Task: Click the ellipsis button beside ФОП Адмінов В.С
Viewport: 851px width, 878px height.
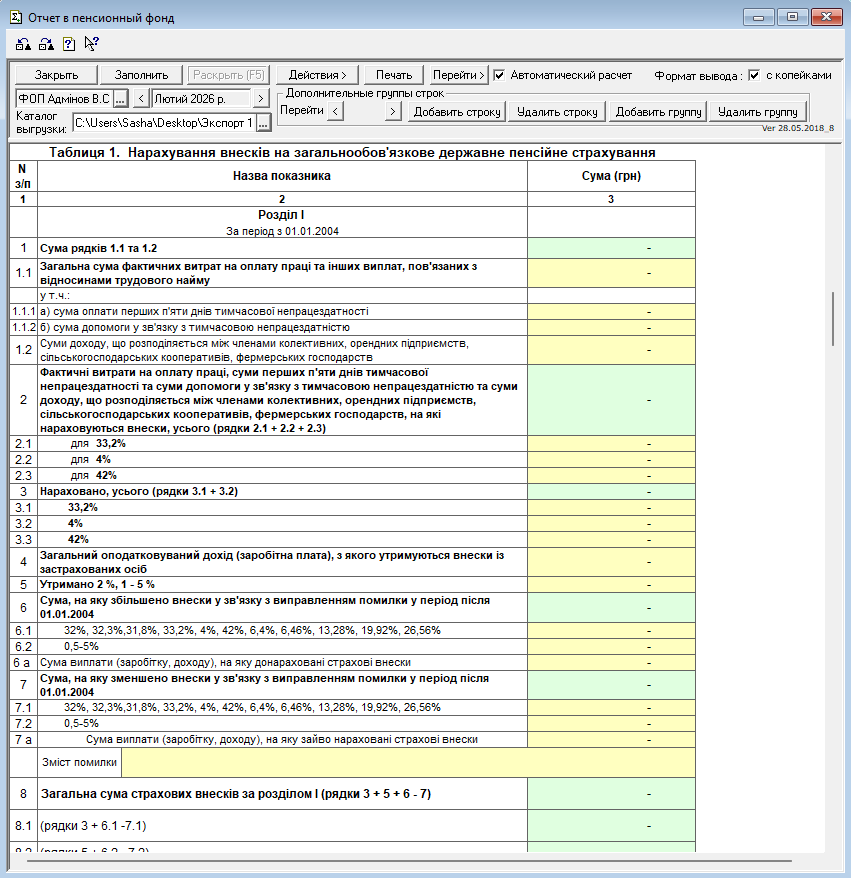Action: click(120, 99)
